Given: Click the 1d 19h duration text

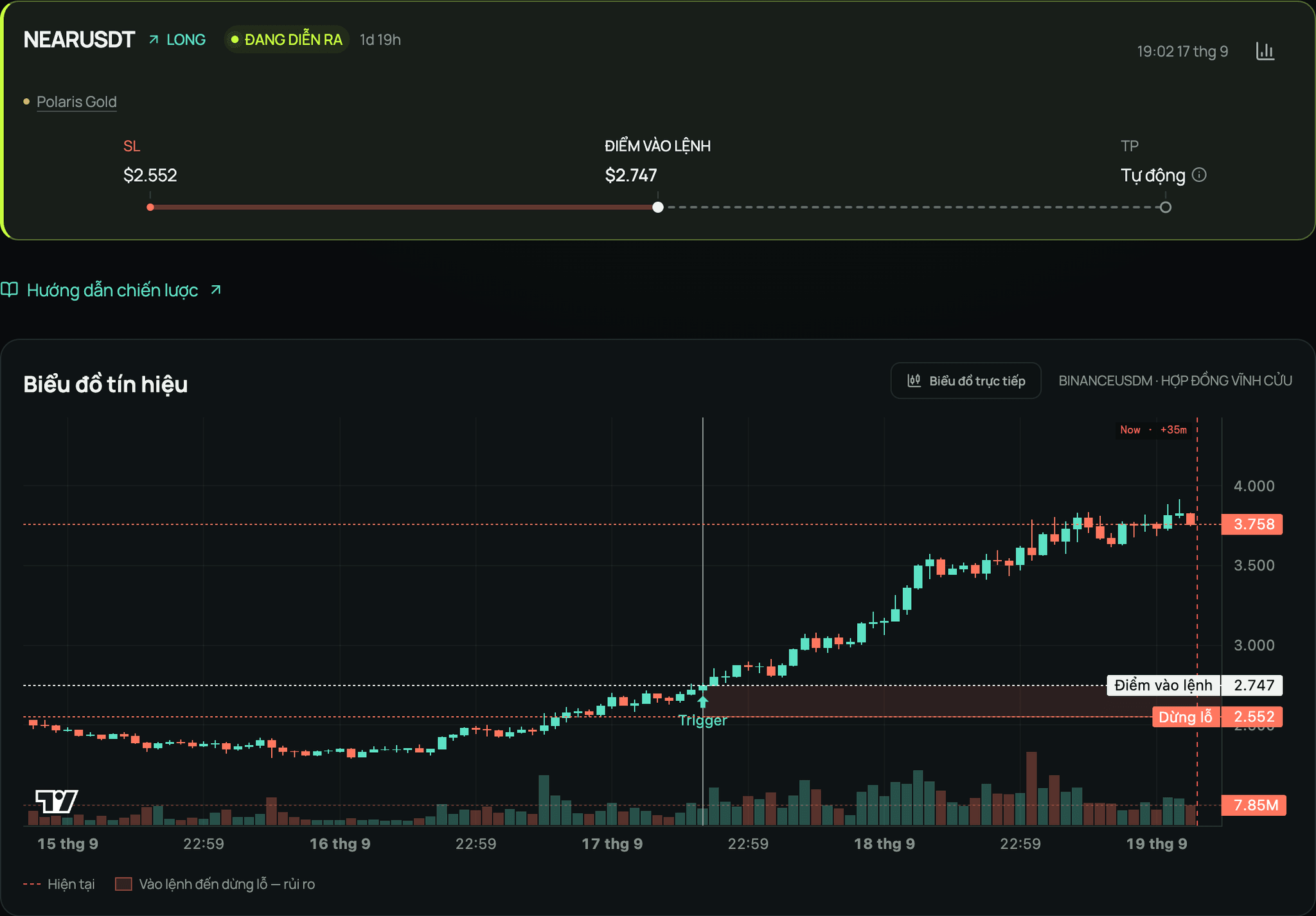Looking at the screenshot, I should tap(380, 40).
